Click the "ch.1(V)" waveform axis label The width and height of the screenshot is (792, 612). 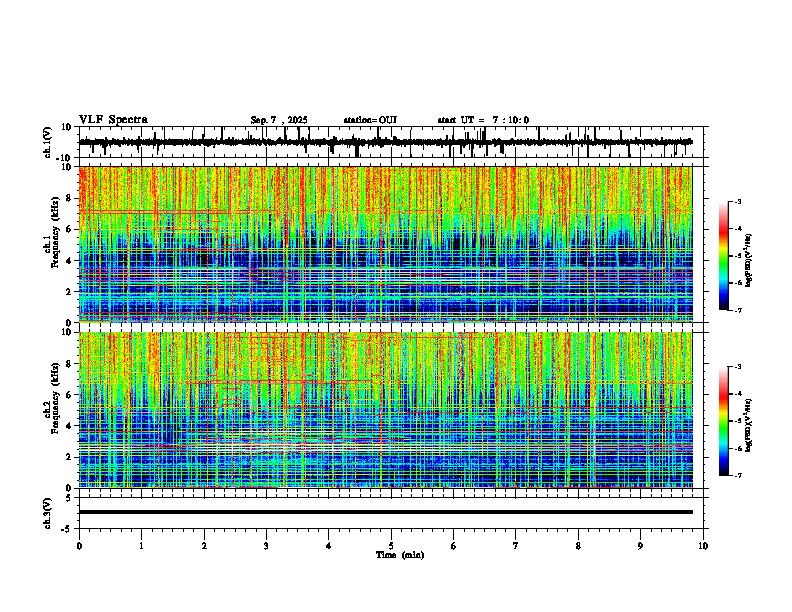48,142
